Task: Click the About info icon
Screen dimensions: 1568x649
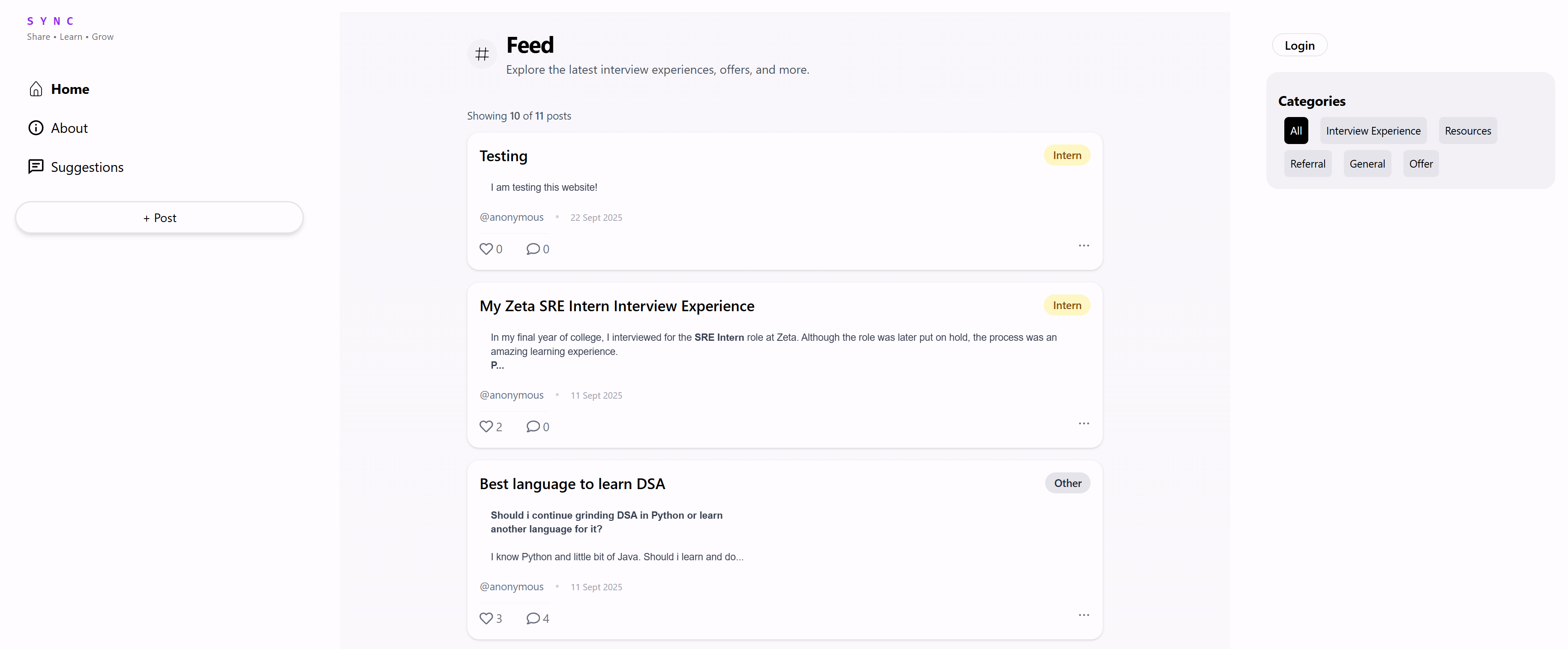Action: (x=36, y=128)
